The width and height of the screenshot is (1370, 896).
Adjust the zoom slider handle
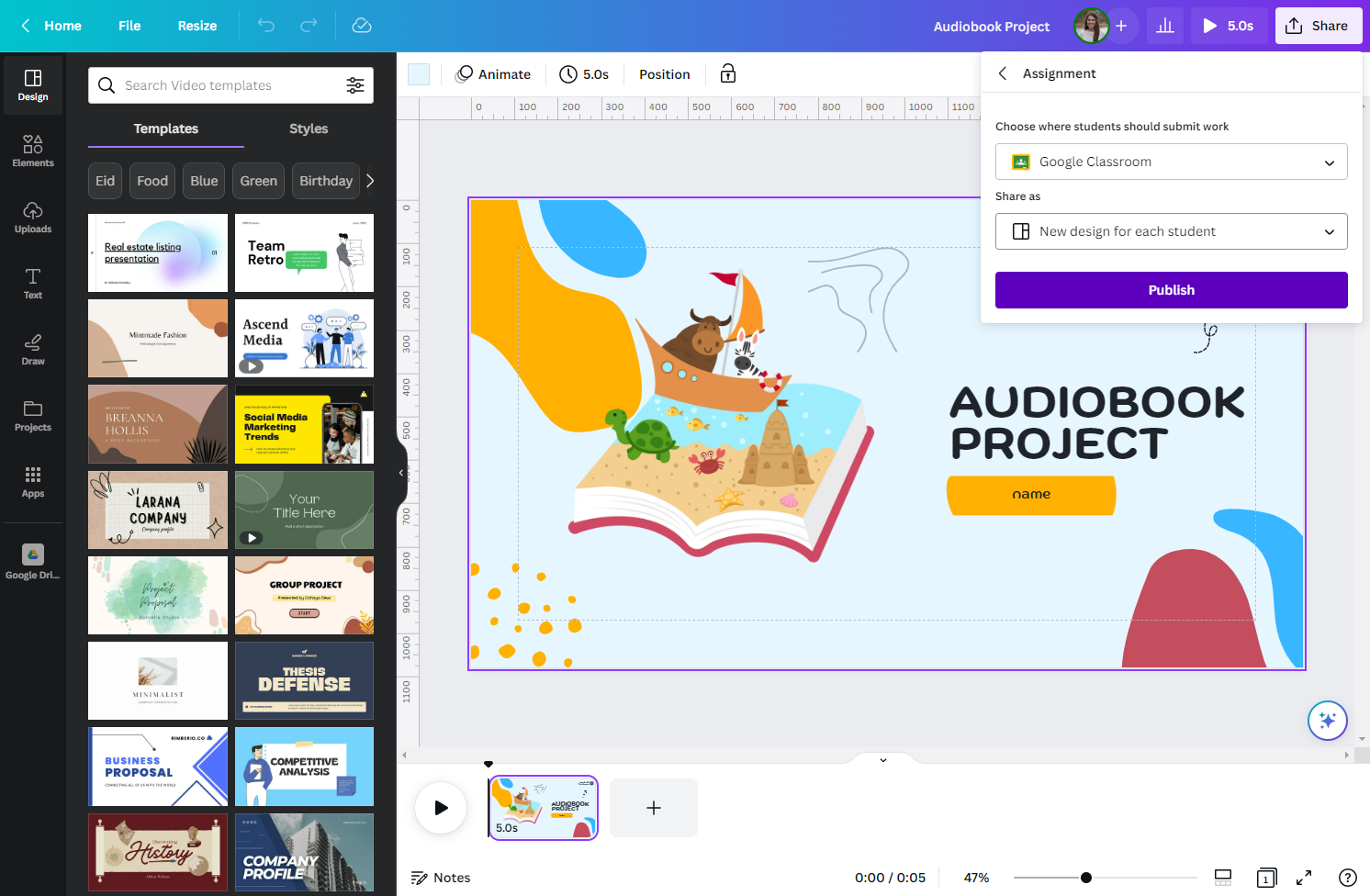tap(1086, 878)
